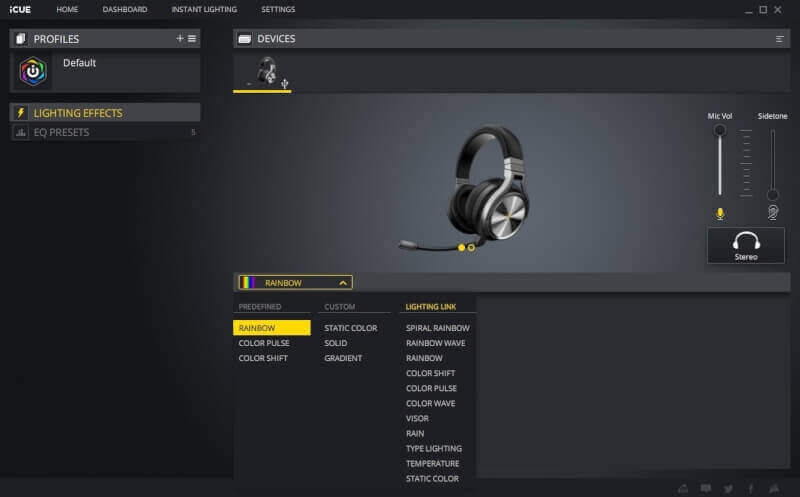This screenshot has height=497, width=800.
Task: Open EQ Presets section
Action: (105, 133)
